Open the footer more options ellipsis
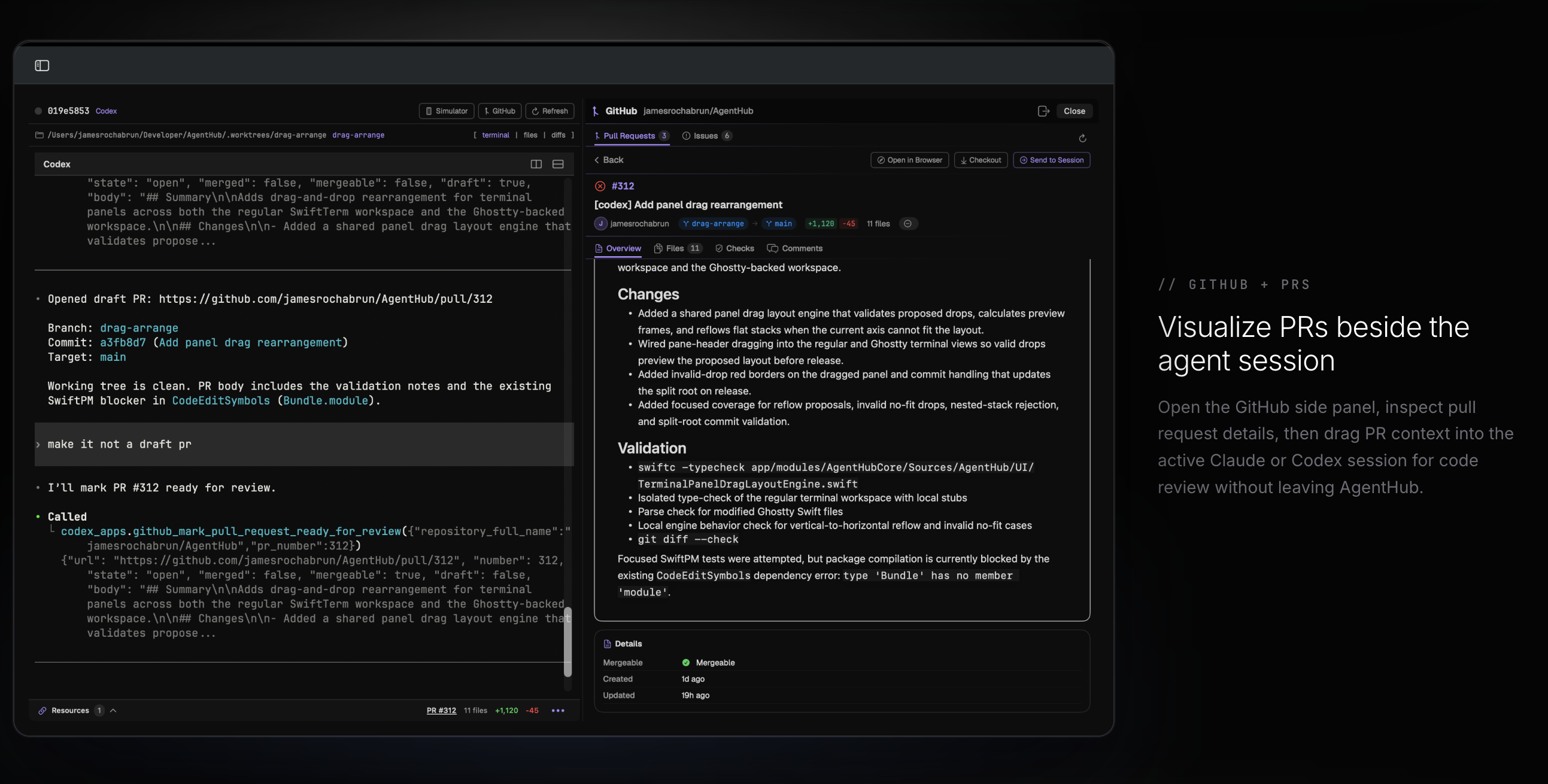 pos(558,710)
